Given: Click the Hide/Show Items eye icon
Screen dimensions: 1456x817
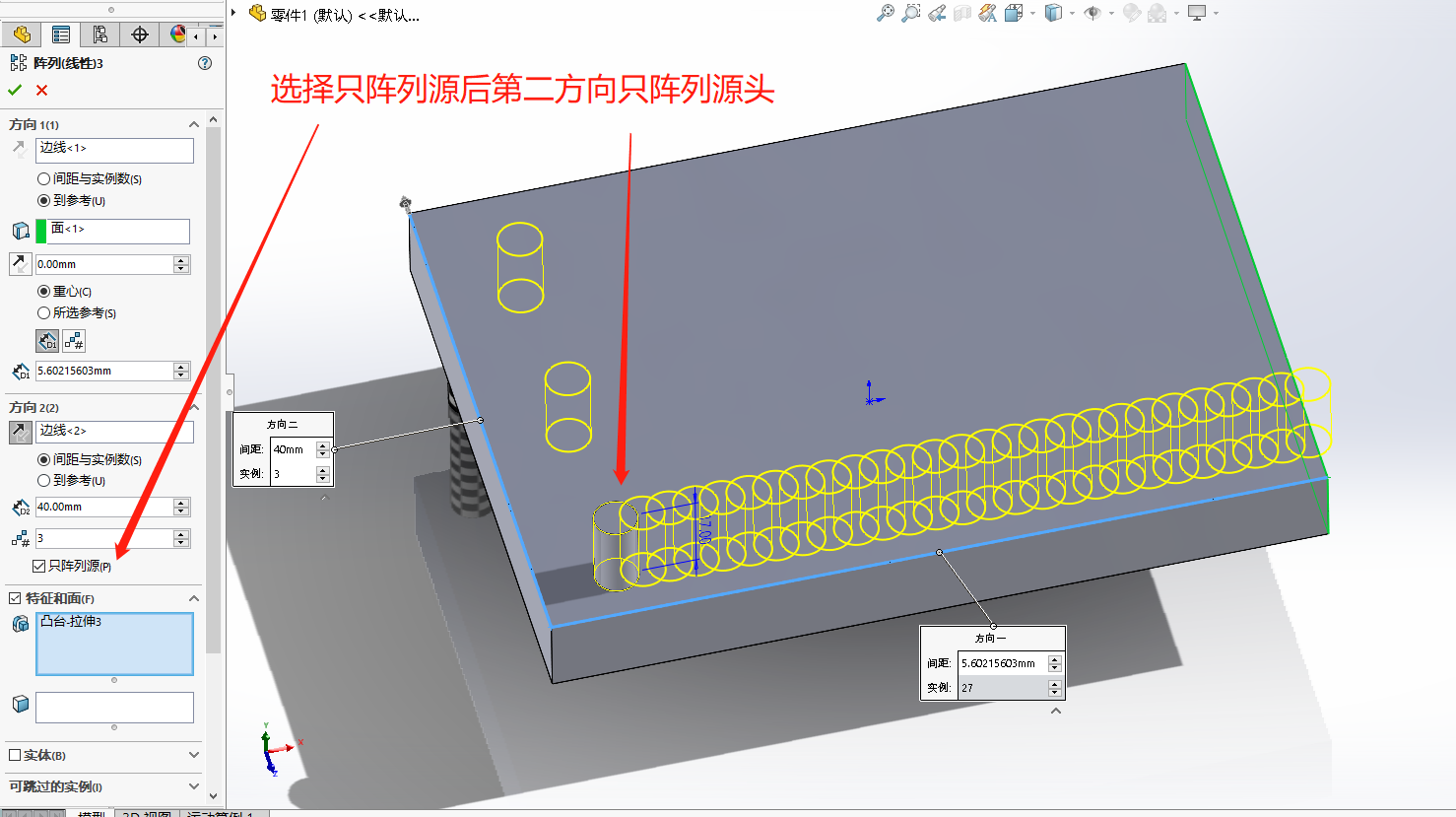Looking at the screenshot, I should (1092, 13).
